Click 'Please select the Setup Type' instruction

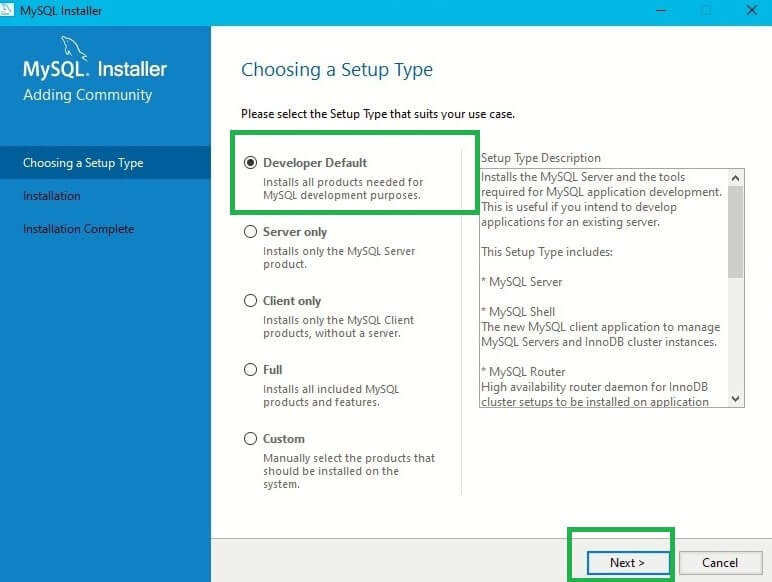click(378, 114)
